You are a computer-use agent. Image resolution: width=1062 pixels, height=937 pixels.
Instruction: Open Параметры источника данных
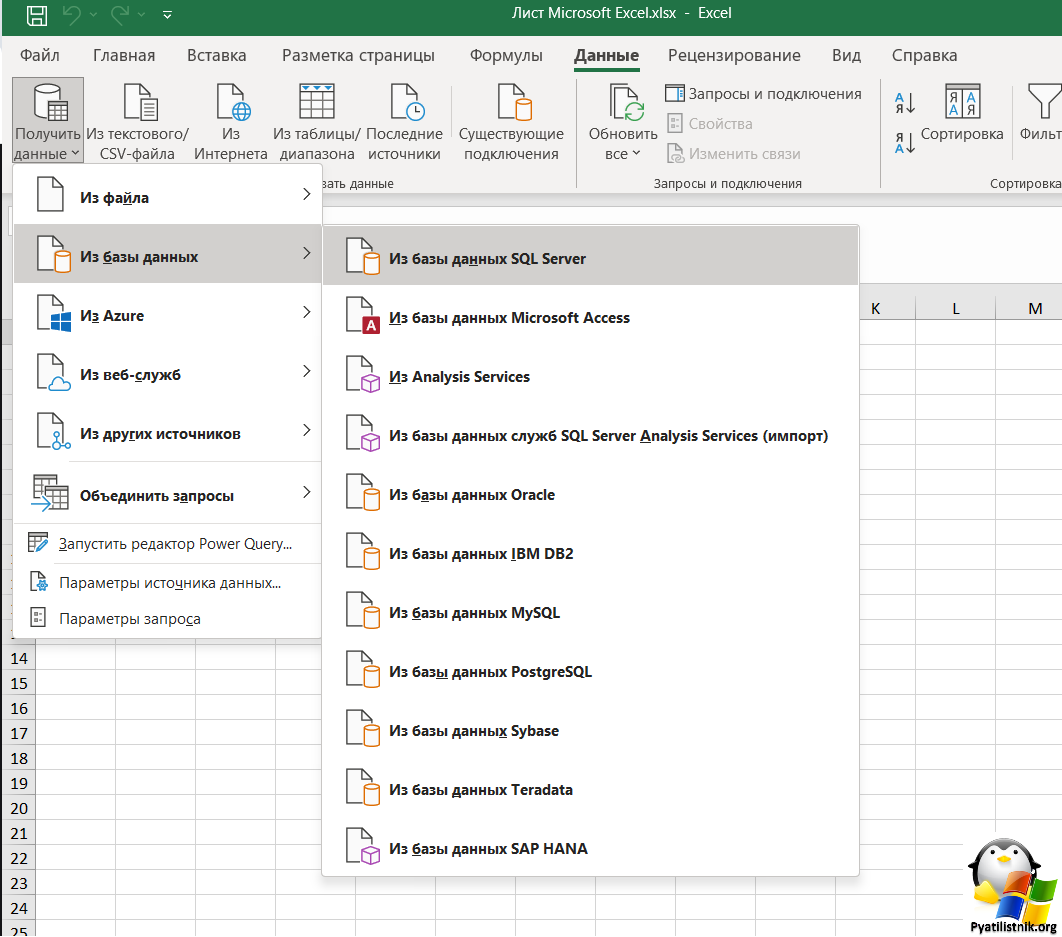[167, 583]
